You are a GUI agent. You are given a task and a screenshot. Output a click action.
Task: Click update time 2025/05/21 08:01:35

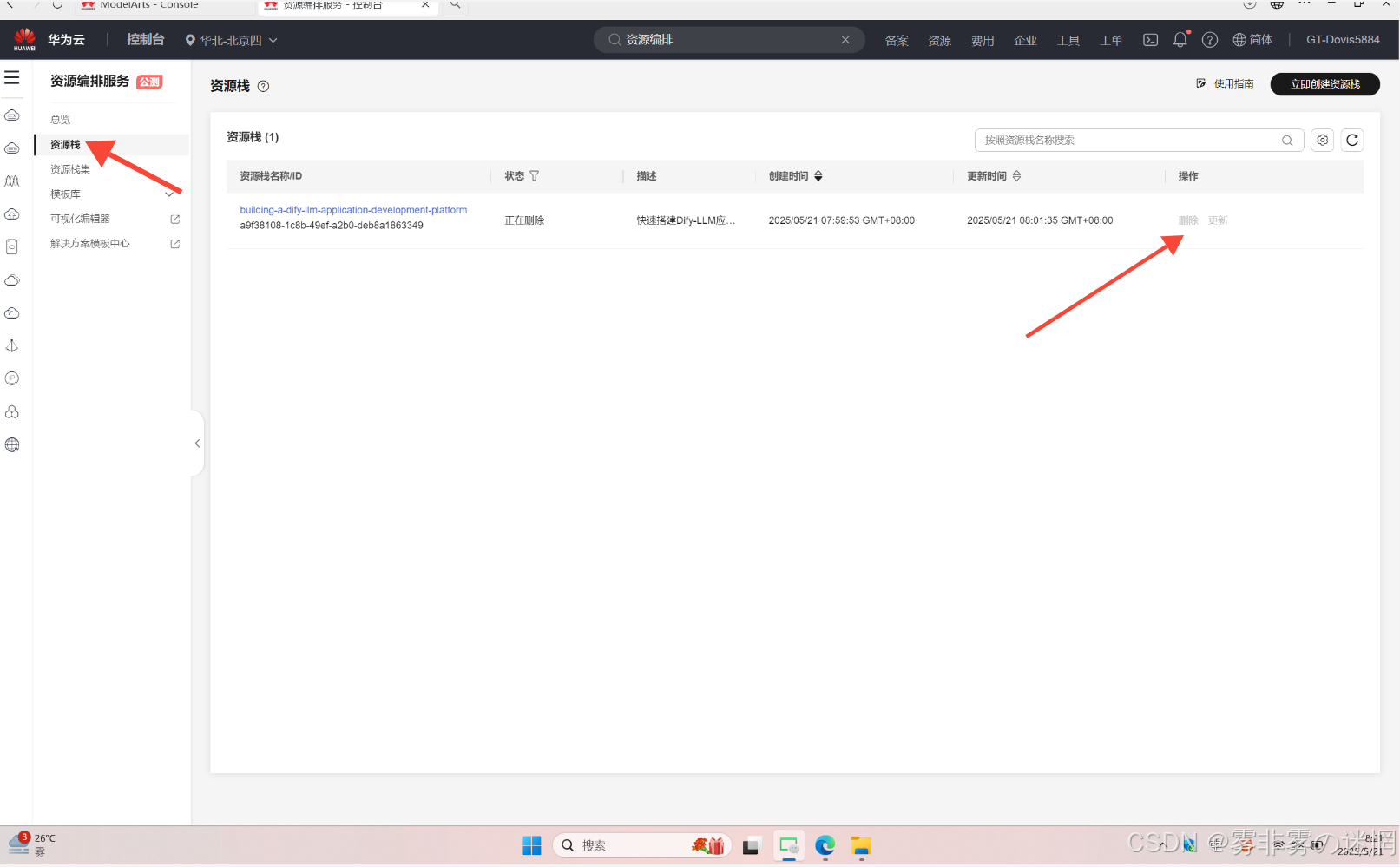tap(1040, 220)
